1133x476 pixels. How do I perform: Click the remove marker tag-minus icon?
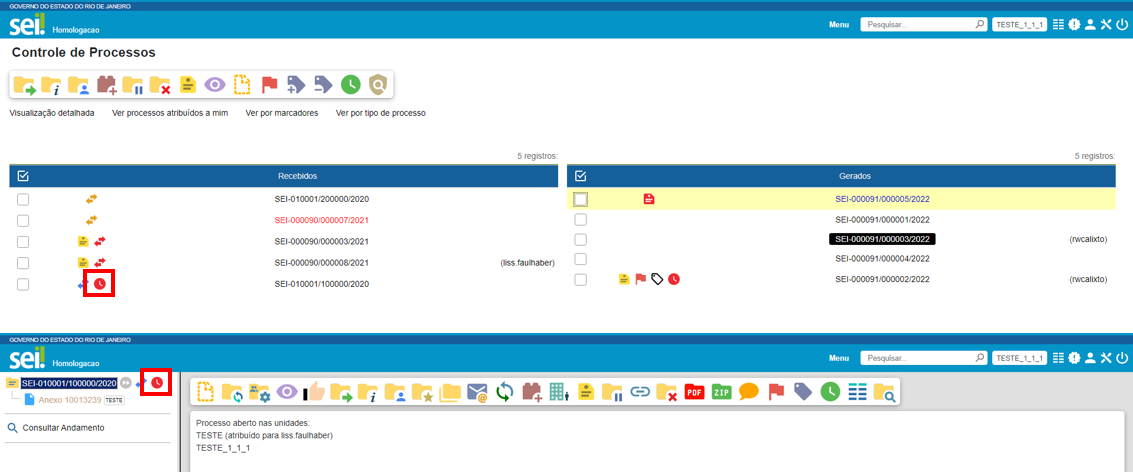(x=323, y=85)
